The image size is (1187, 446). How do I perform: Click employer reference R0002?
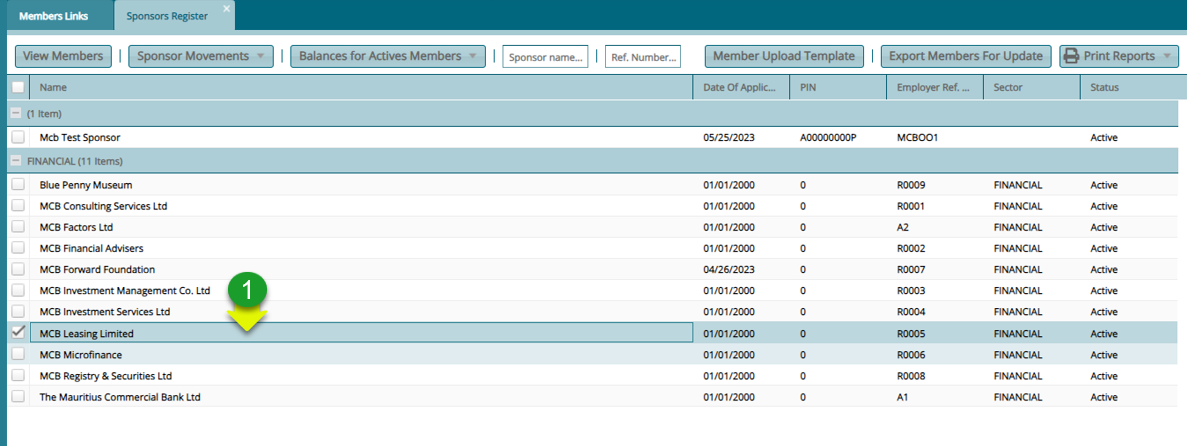click(x=911, y=248)
